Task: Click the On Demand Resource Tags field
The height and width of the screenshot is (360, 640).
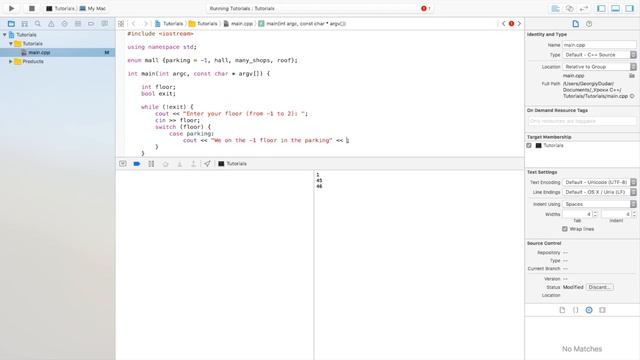Action: pyautogui.click(x=582, y=121)
